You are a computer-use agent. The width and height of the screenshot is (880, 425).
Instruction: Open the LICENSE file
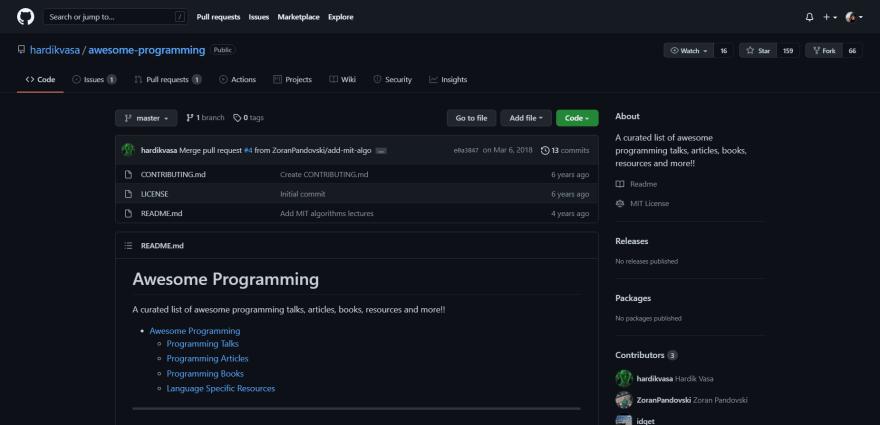pyautogui.click(x=154, y=194)
